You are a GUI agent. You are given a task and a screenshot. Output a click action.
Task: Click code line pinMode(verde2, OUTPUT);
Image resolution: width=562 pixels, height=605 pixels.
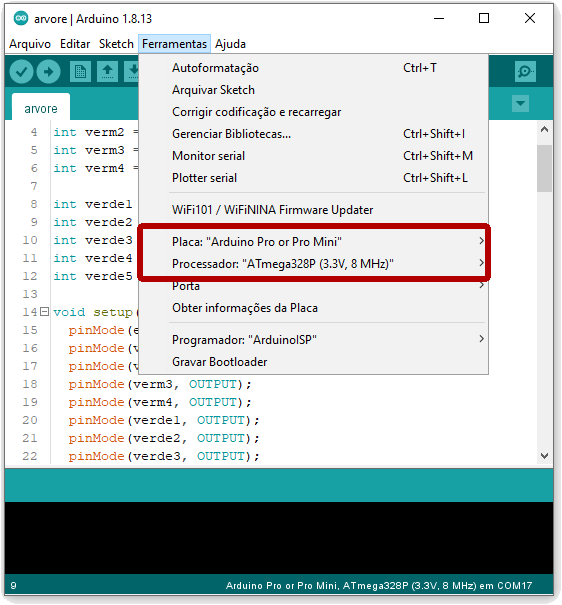pos(164,438)
